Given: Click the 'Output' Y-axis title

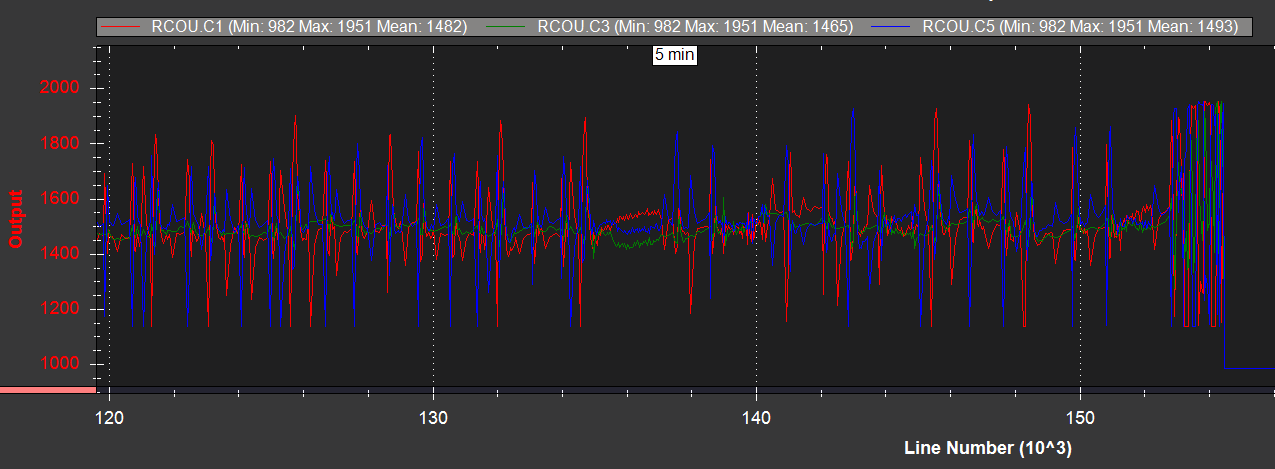Looking at the screenshot, I should [x=16, y=219].
